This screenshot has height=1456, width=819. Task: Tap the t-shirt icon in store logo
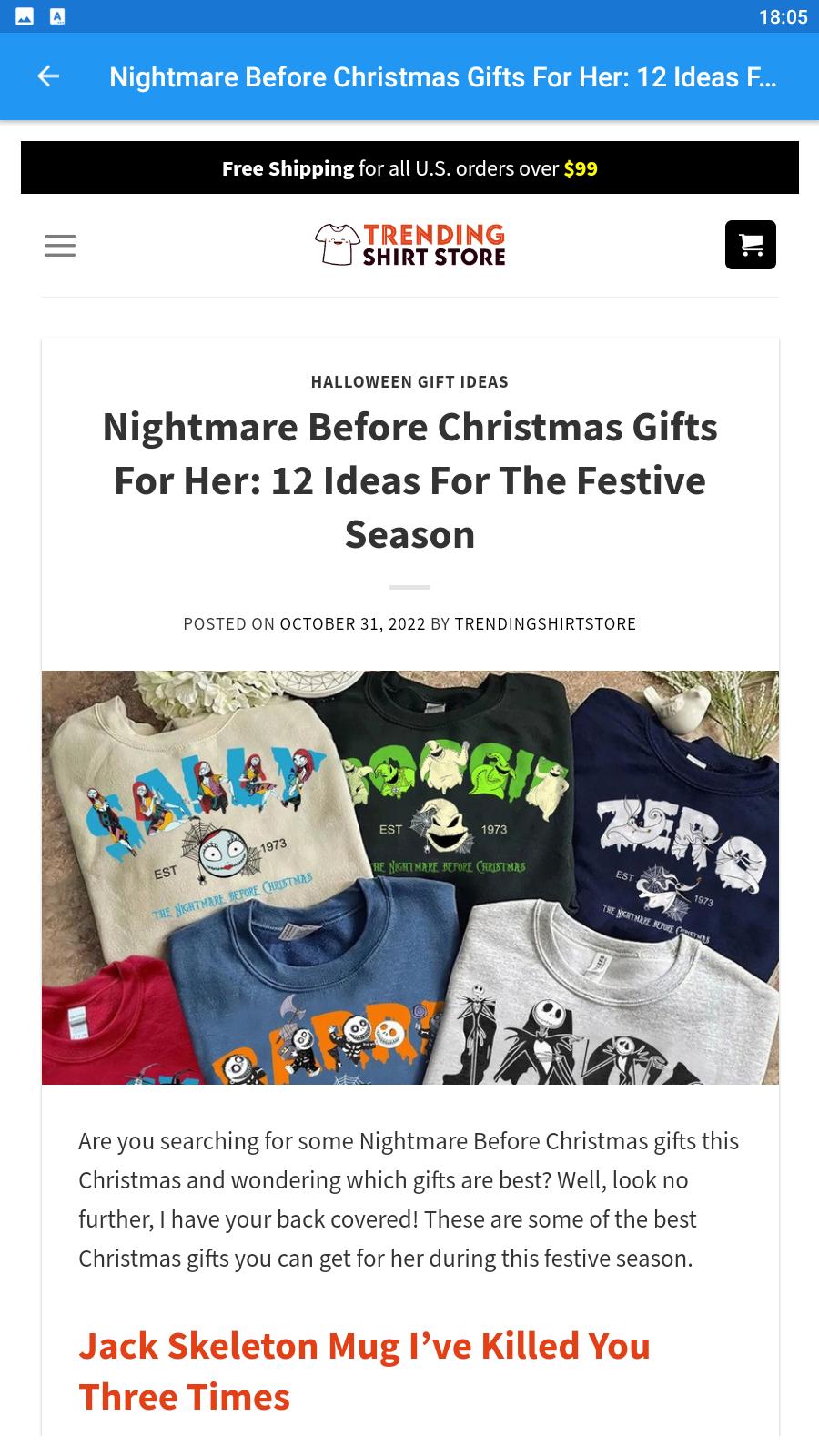pos(336,244)
